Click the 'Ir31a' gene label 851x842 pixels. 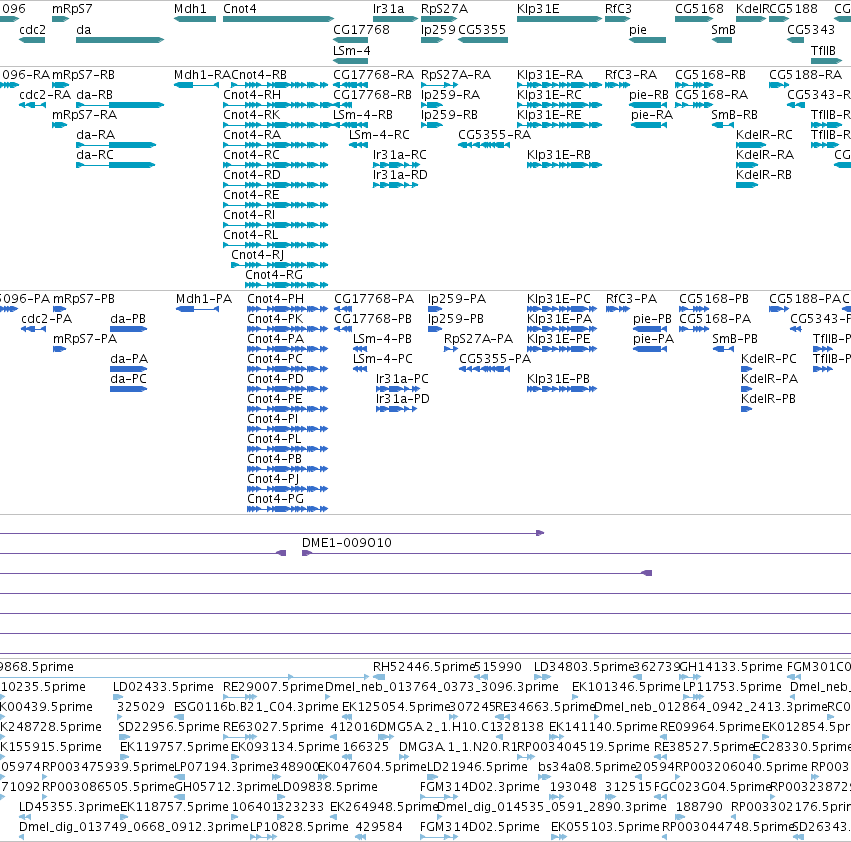(389, 9)
